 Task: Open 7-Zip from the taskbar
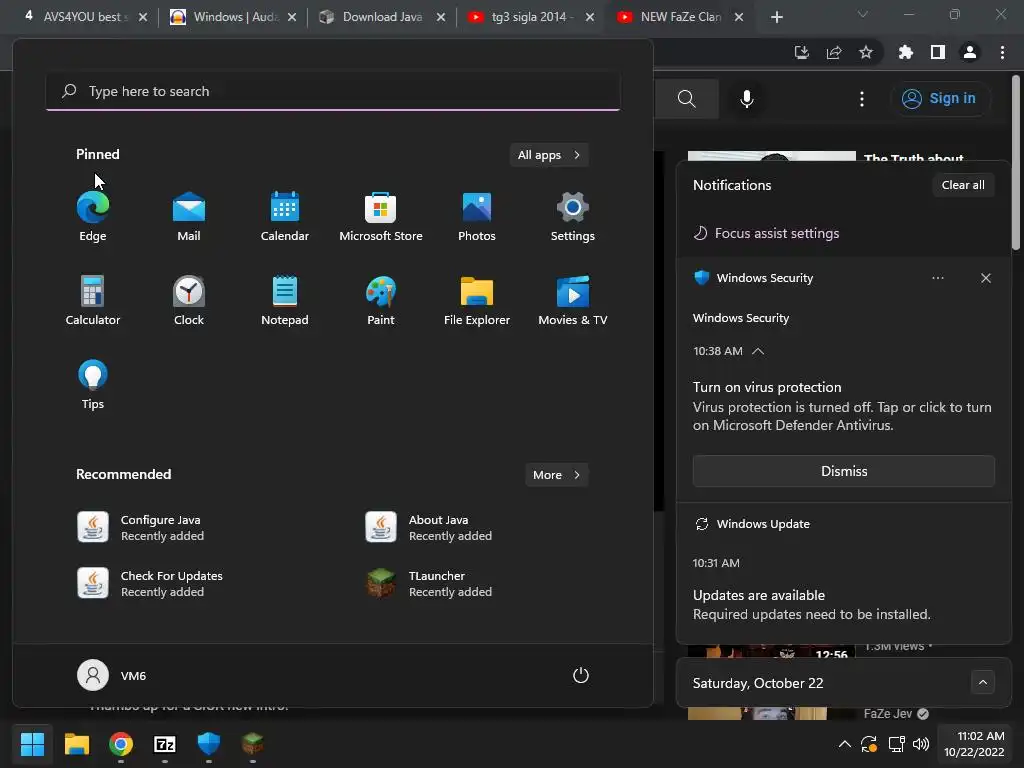[x=165, y=743]
